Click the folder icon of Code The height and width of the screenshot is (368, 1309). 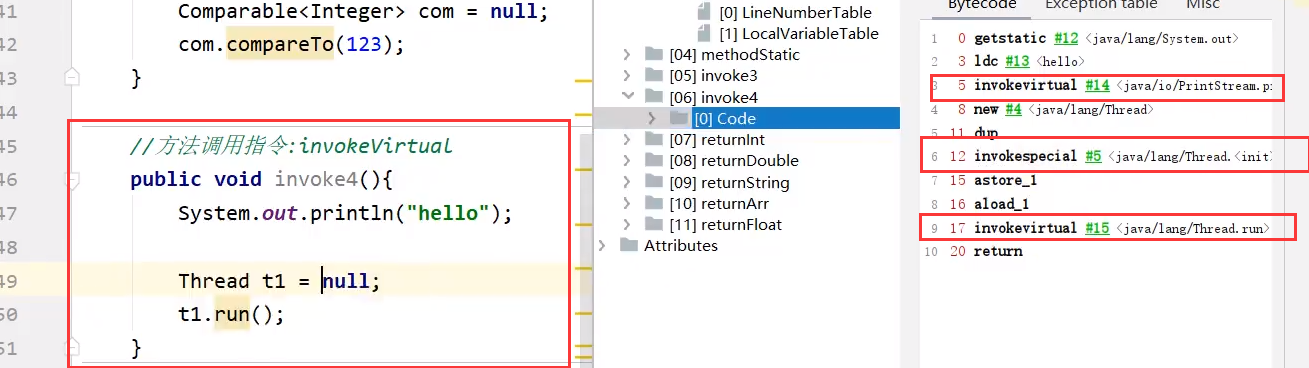[x=680, y=119]
